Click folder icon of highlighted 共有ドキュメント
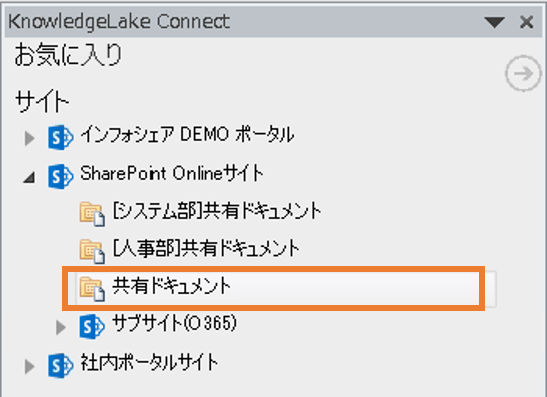 pos(92,289)
